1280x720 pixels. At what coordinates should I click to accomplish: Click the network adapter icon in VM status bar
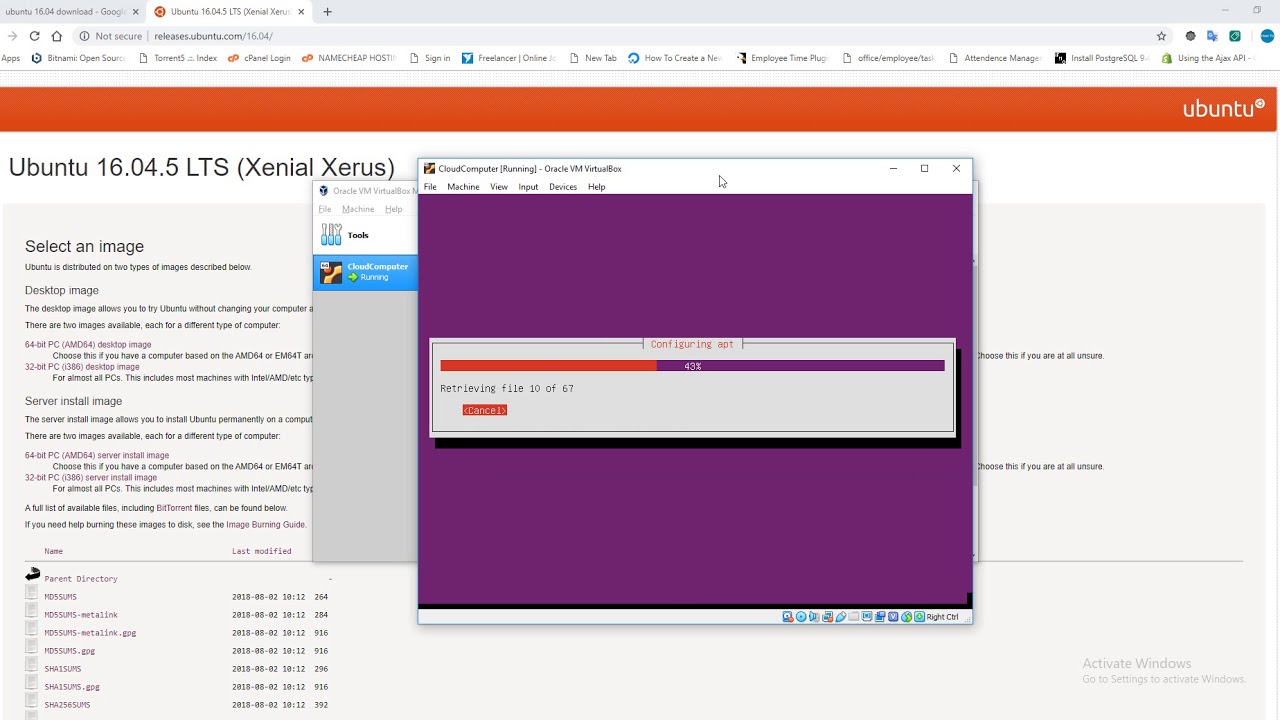coord(827,617)
